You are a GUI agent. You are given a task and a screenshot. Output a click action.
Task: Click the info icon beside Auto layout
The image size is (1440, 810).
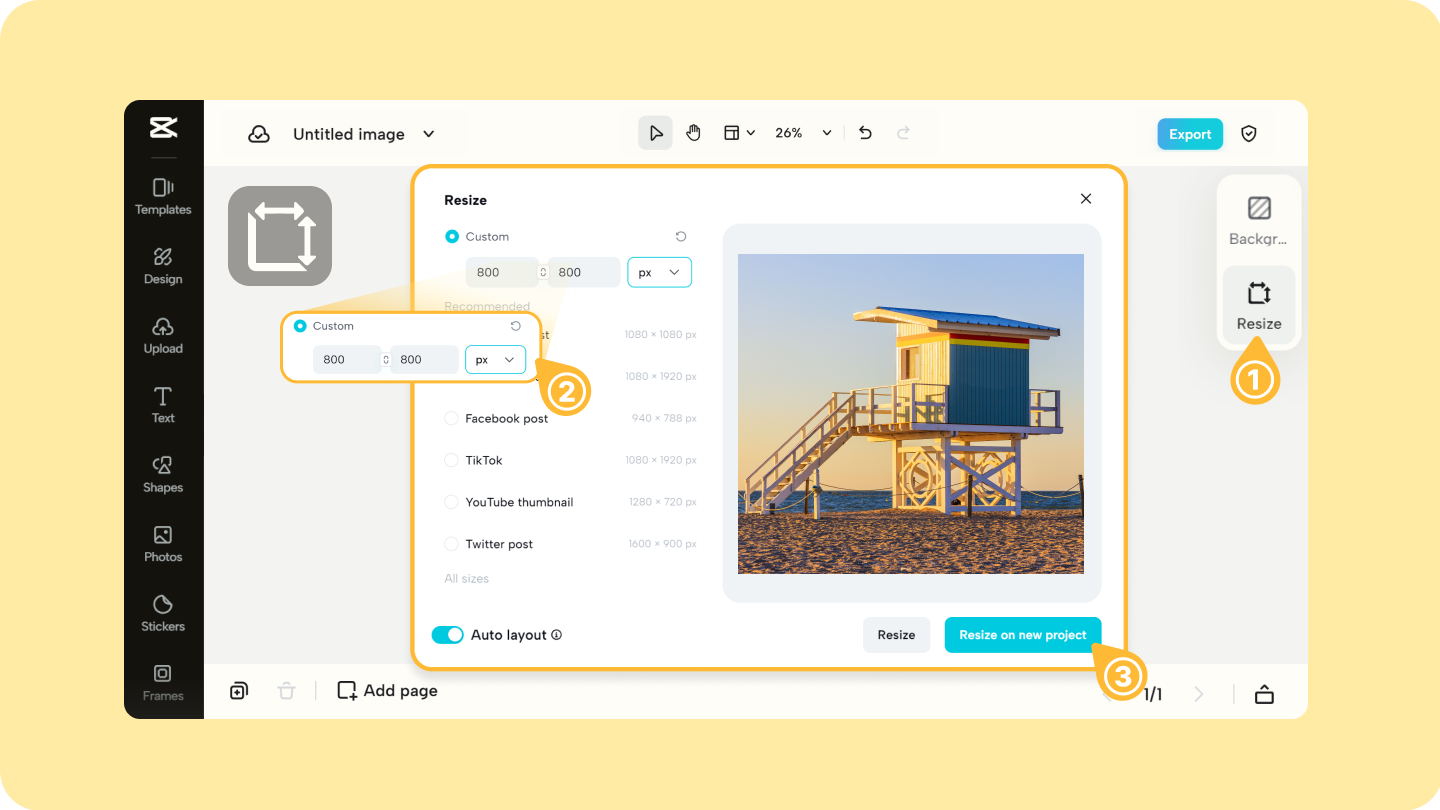[557, 635]
